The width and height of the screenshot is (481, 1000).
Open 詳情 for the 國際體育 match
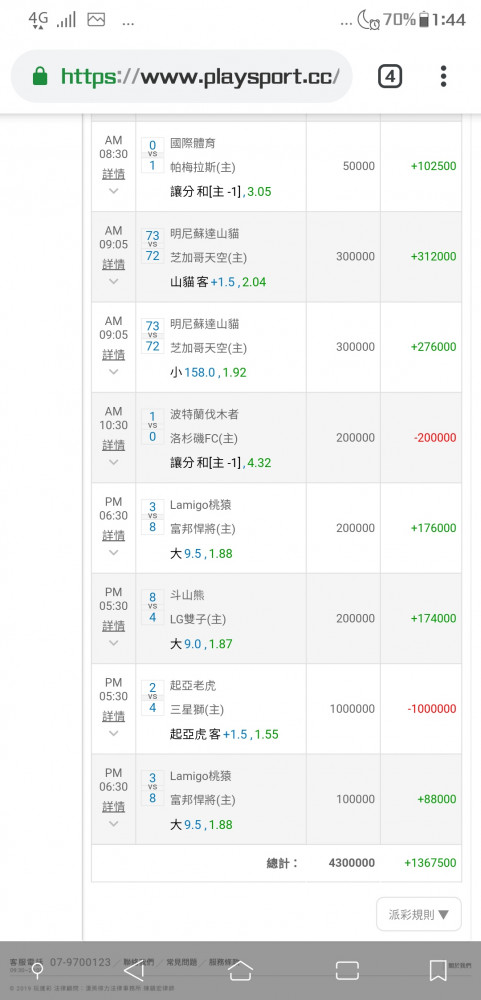pos(114,174)
